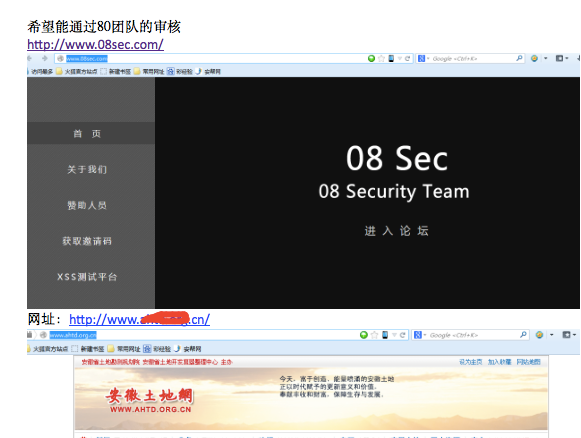
Task: Click the refresh icon in the ahtd address bar
Action: pyautogui.click(x=402, y=335)
